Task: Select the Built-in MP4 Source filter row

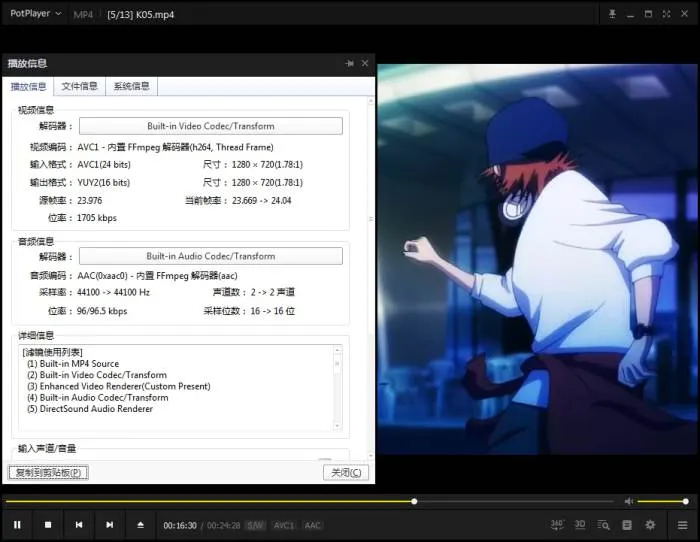Action: point(73,363)
